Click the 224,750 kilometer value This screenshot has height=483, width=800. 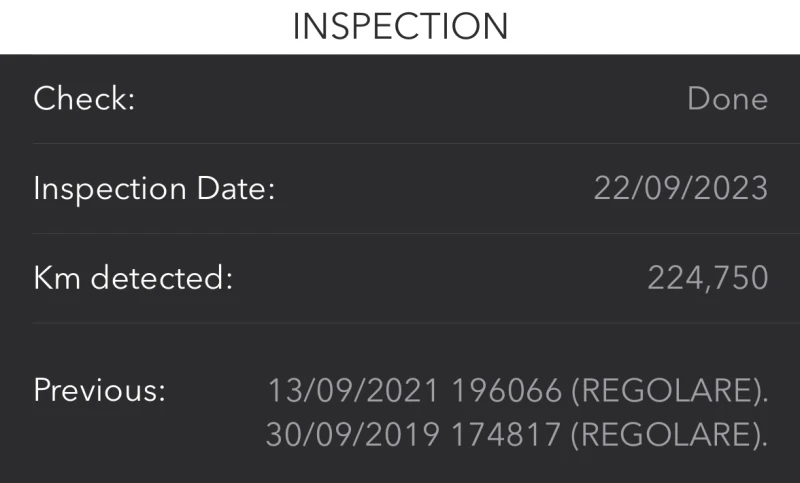click(x=707, y=277)
